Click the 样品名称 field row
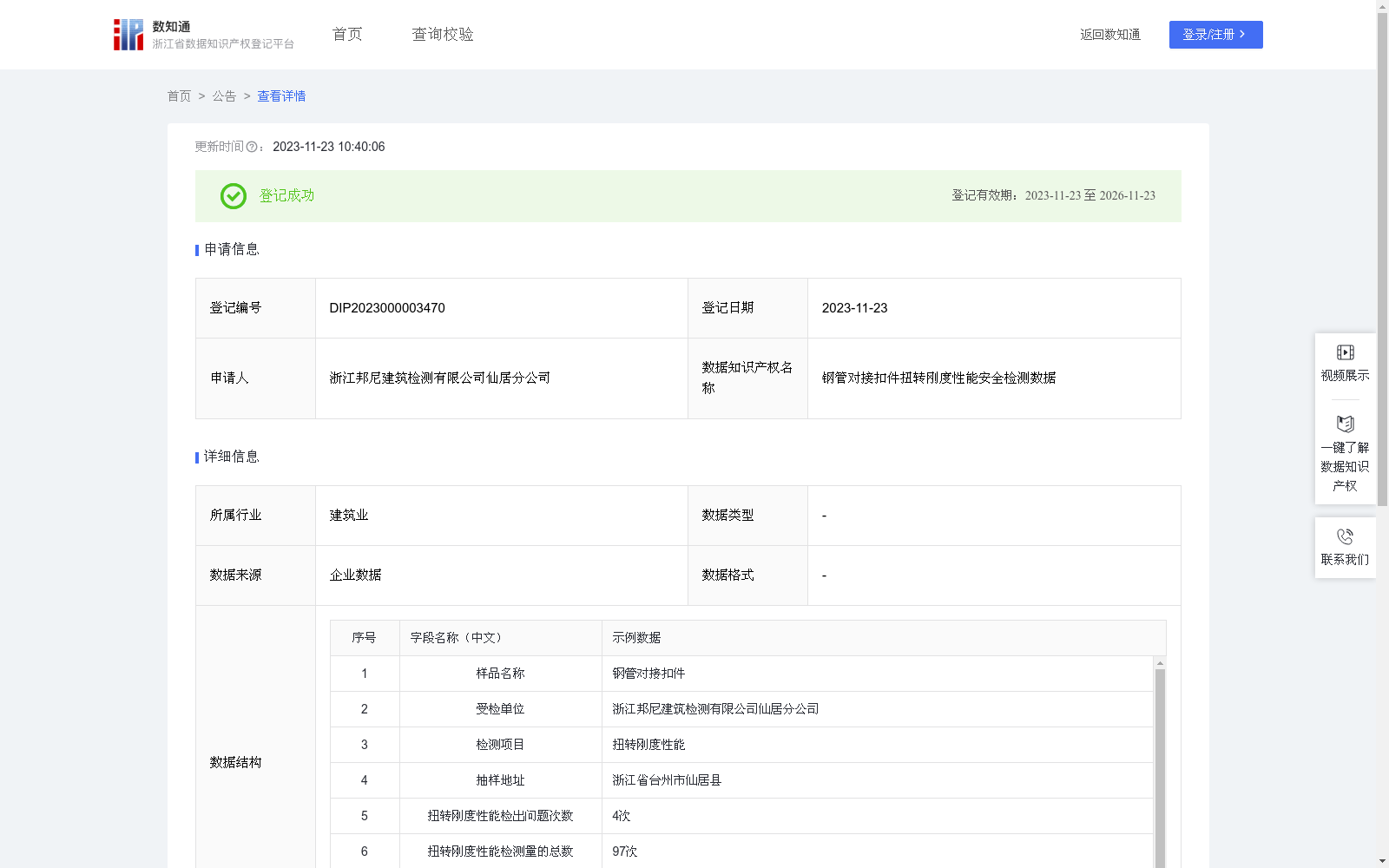Viewport: 1389px width, 868px height. (x=741, y=674)
